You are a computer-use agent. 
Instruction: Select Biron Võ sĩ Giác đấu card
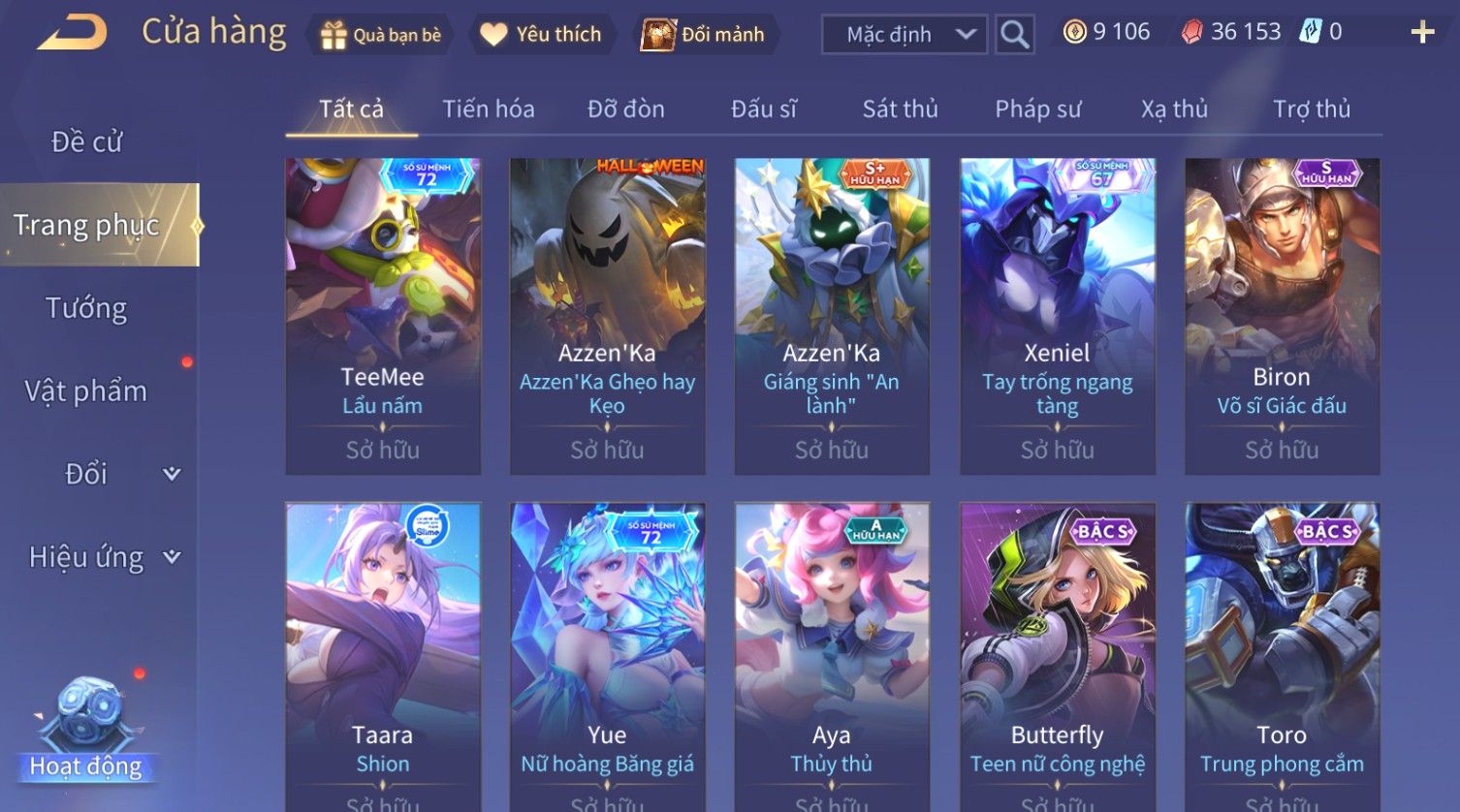1282,316
